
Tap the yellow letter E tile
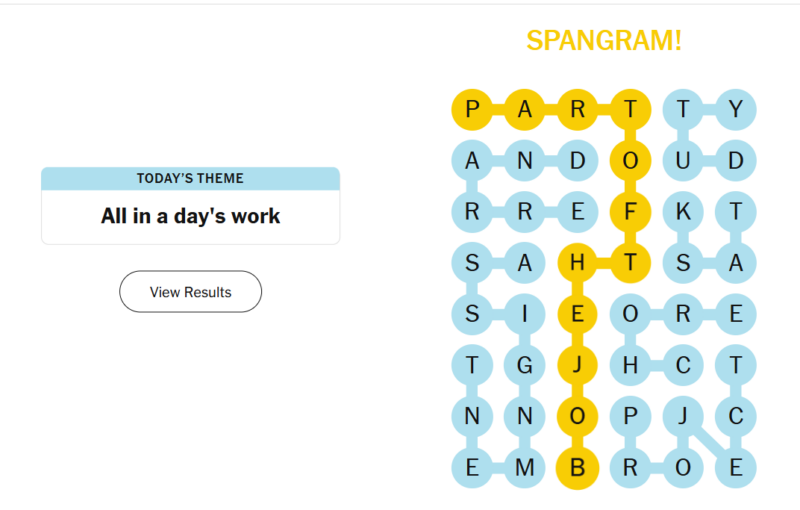coord(577,314)
